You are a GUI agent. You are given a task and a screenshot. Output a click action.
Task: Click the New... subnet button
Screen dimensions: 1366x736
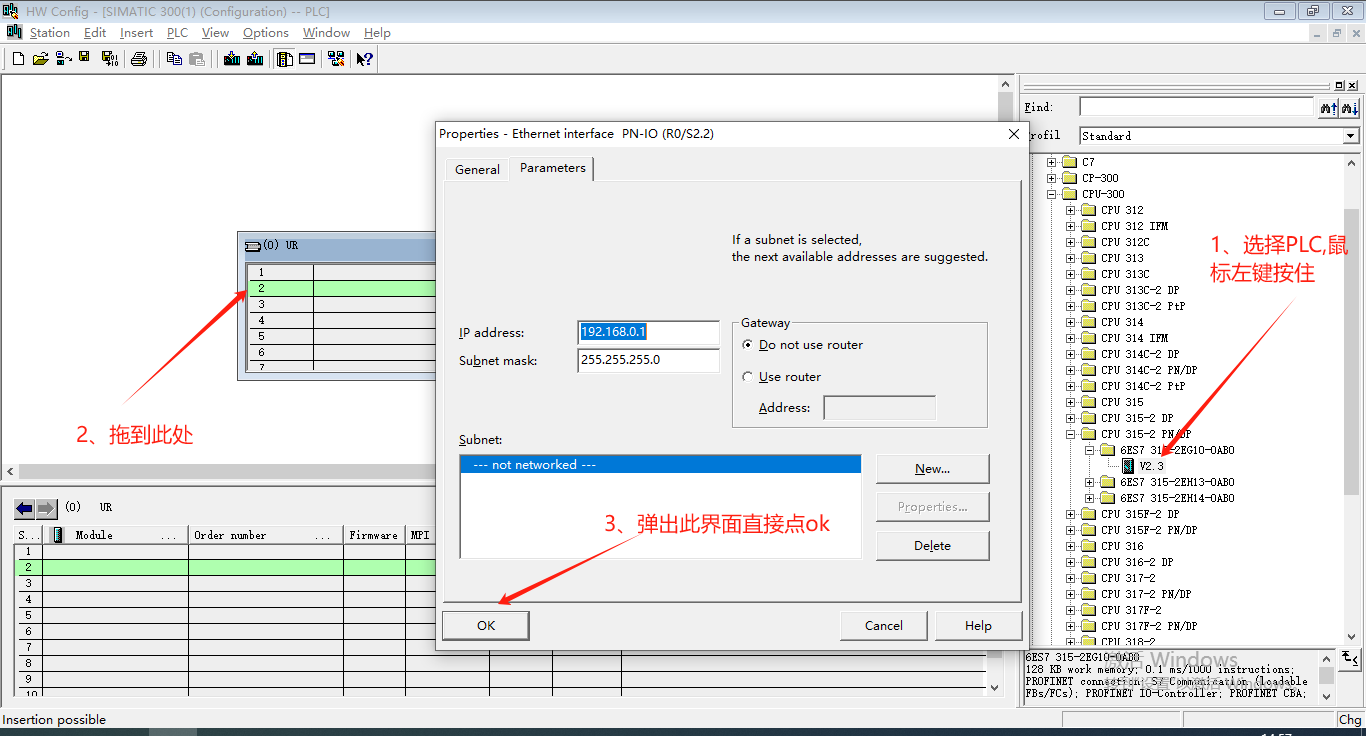[932, 468]
